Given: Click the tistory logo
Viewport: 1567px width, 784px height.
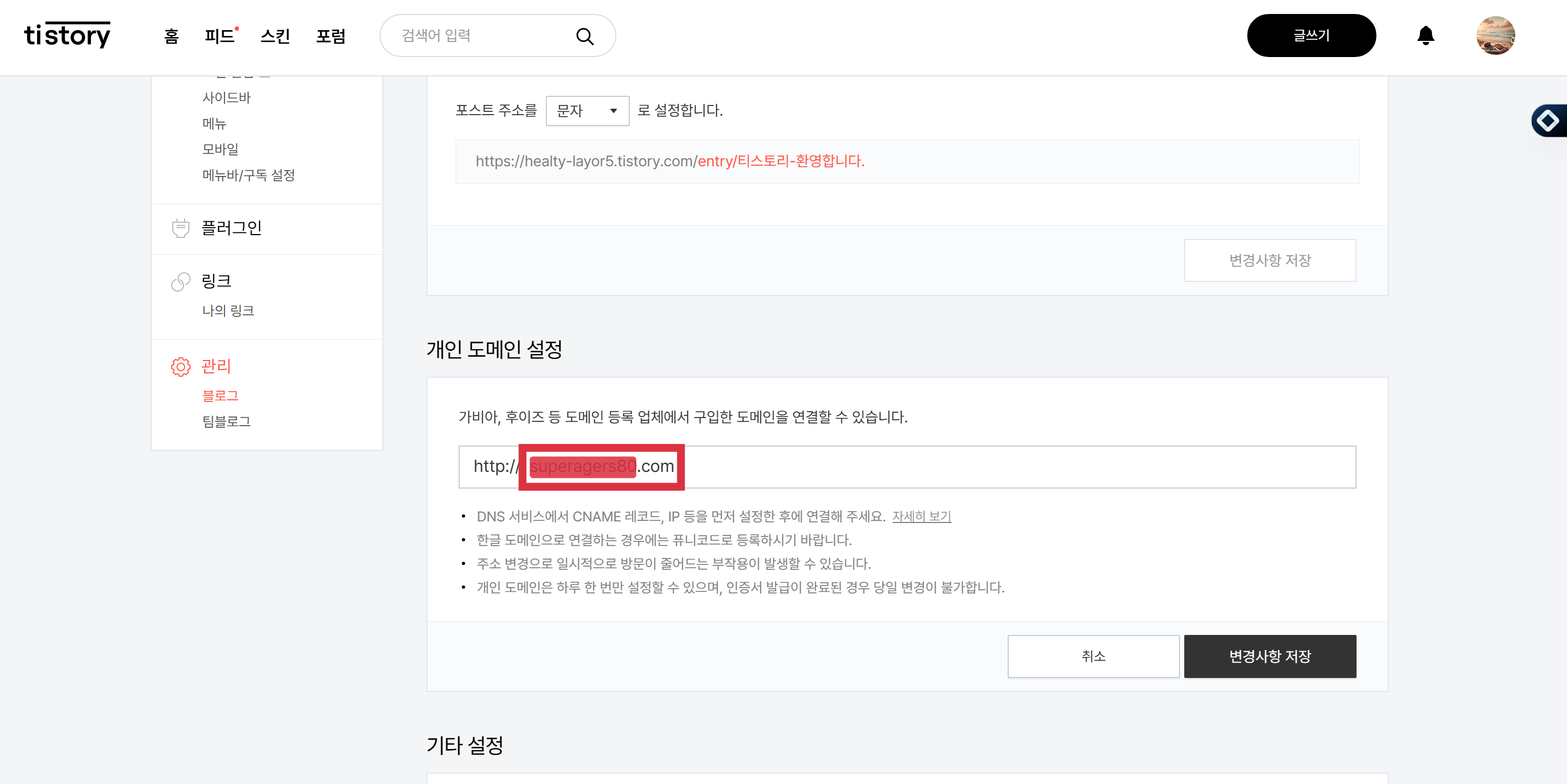Looking at the screenshot, I should [x=67, y=36].
